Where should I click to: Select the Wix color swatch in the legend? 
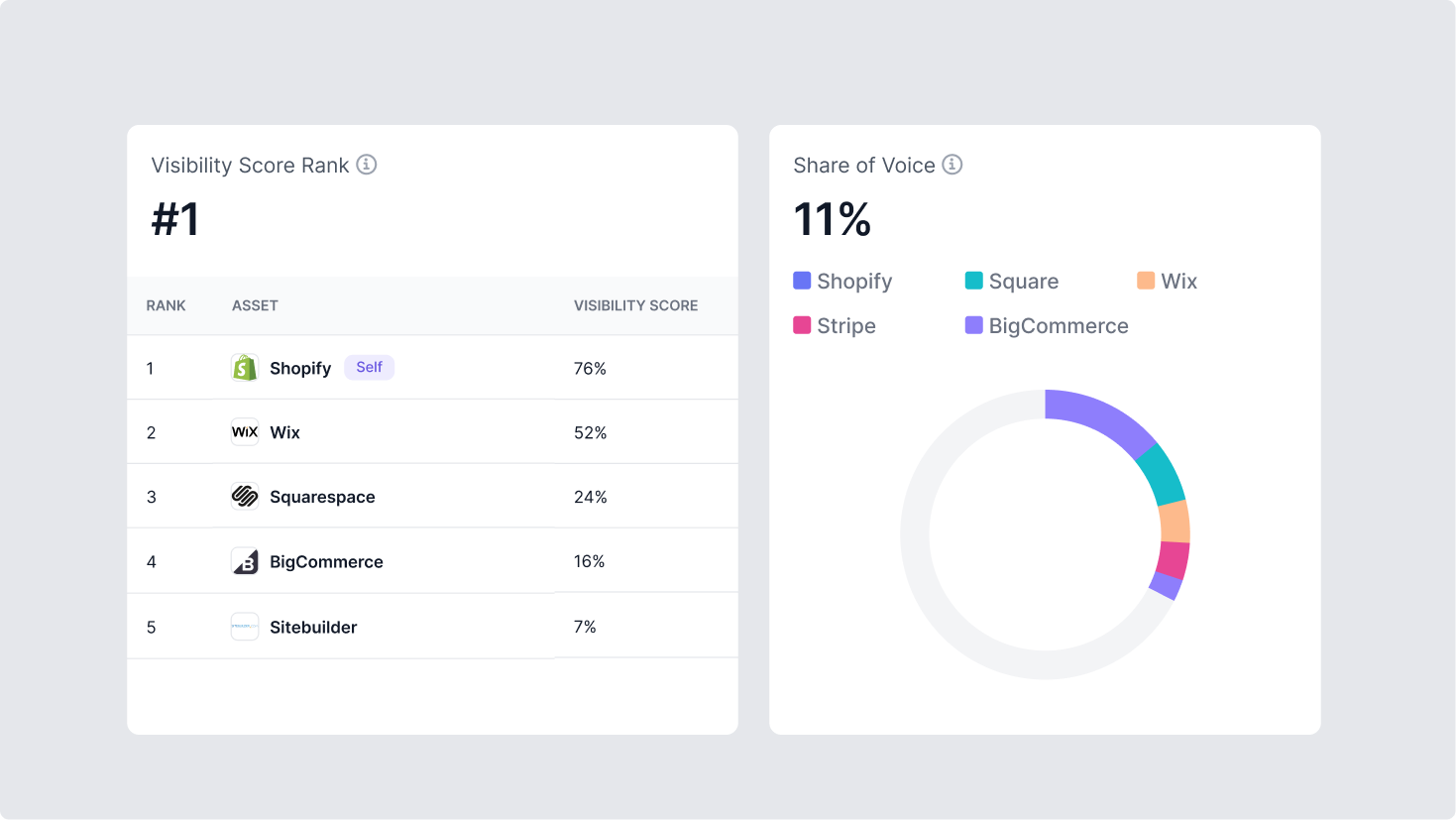(x=1145, y=281)
